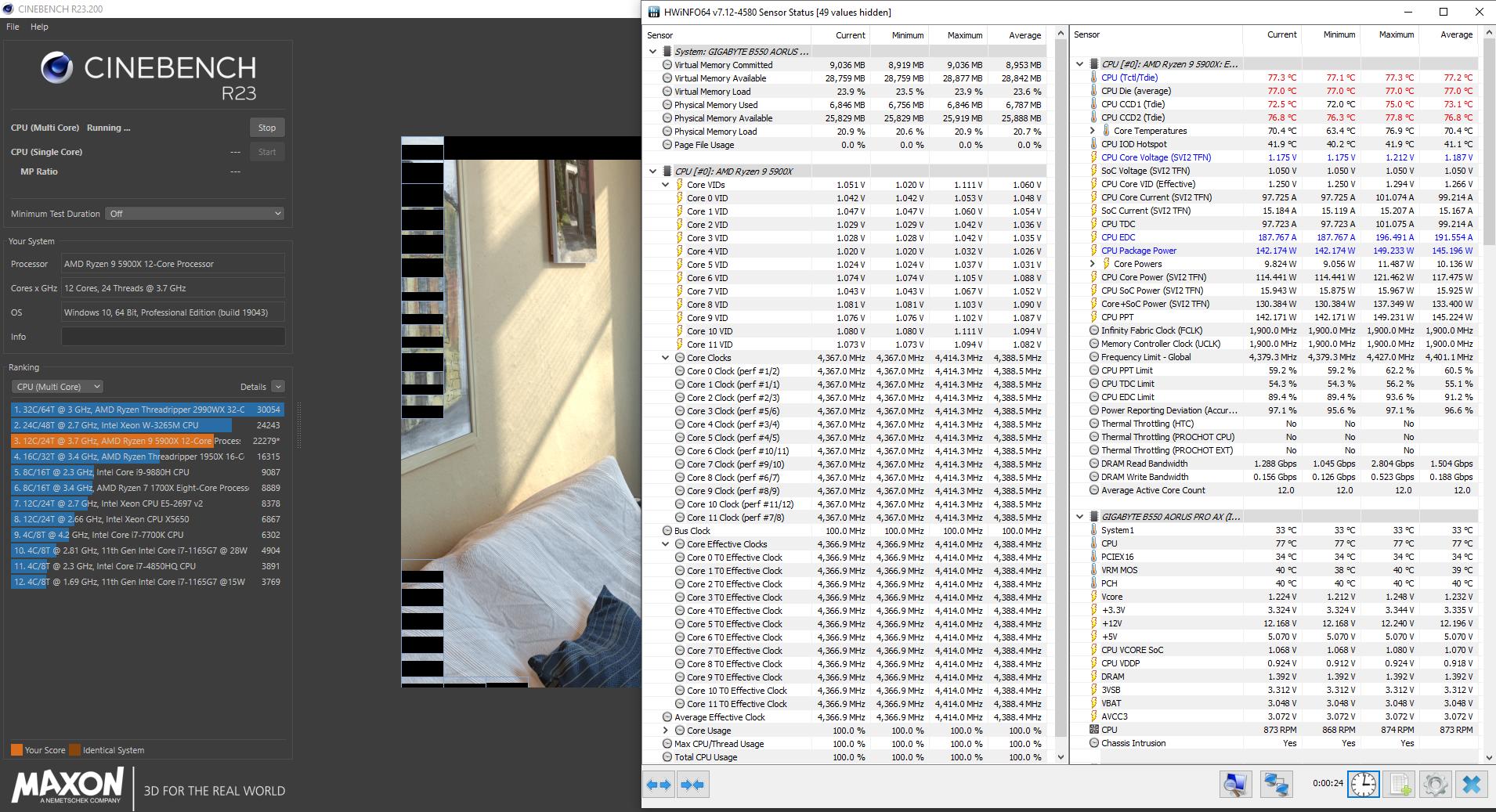
Task: Click the expand-columns arrows icon in HWiNFO
Action: click(659, 785)
